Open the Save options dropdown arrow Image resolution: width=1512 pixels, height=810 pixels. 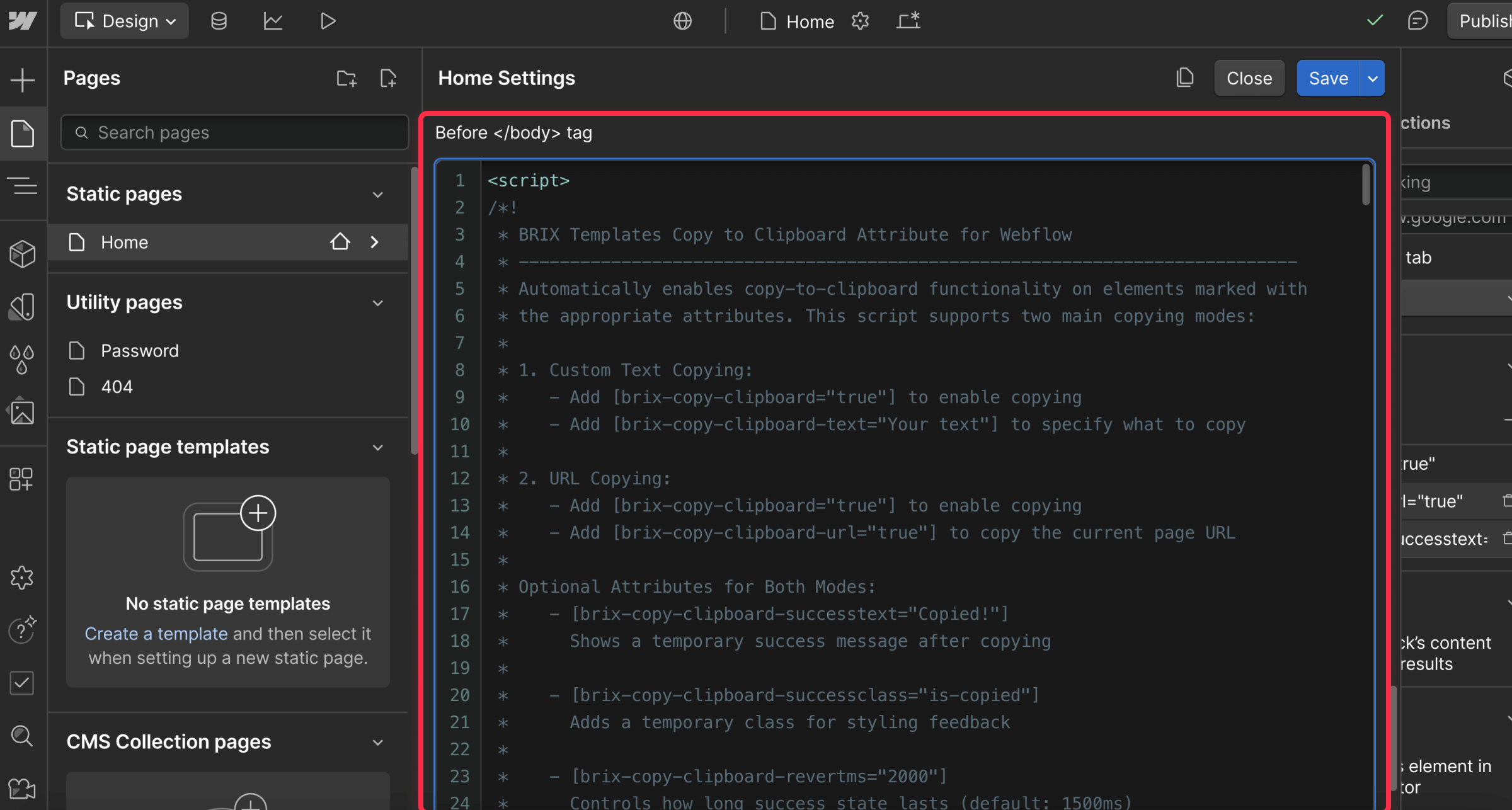tap(1373, 78)
